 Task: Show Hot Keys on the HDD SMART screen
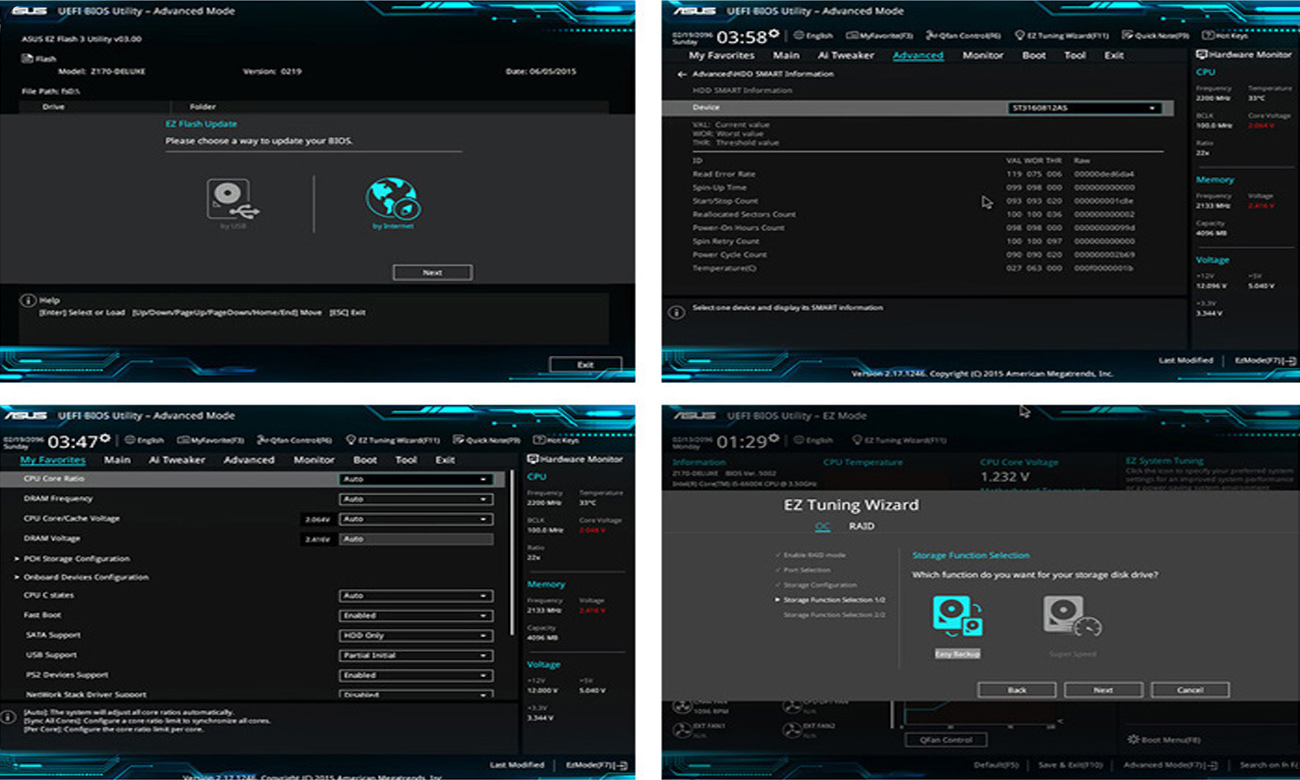[1226, 35]
